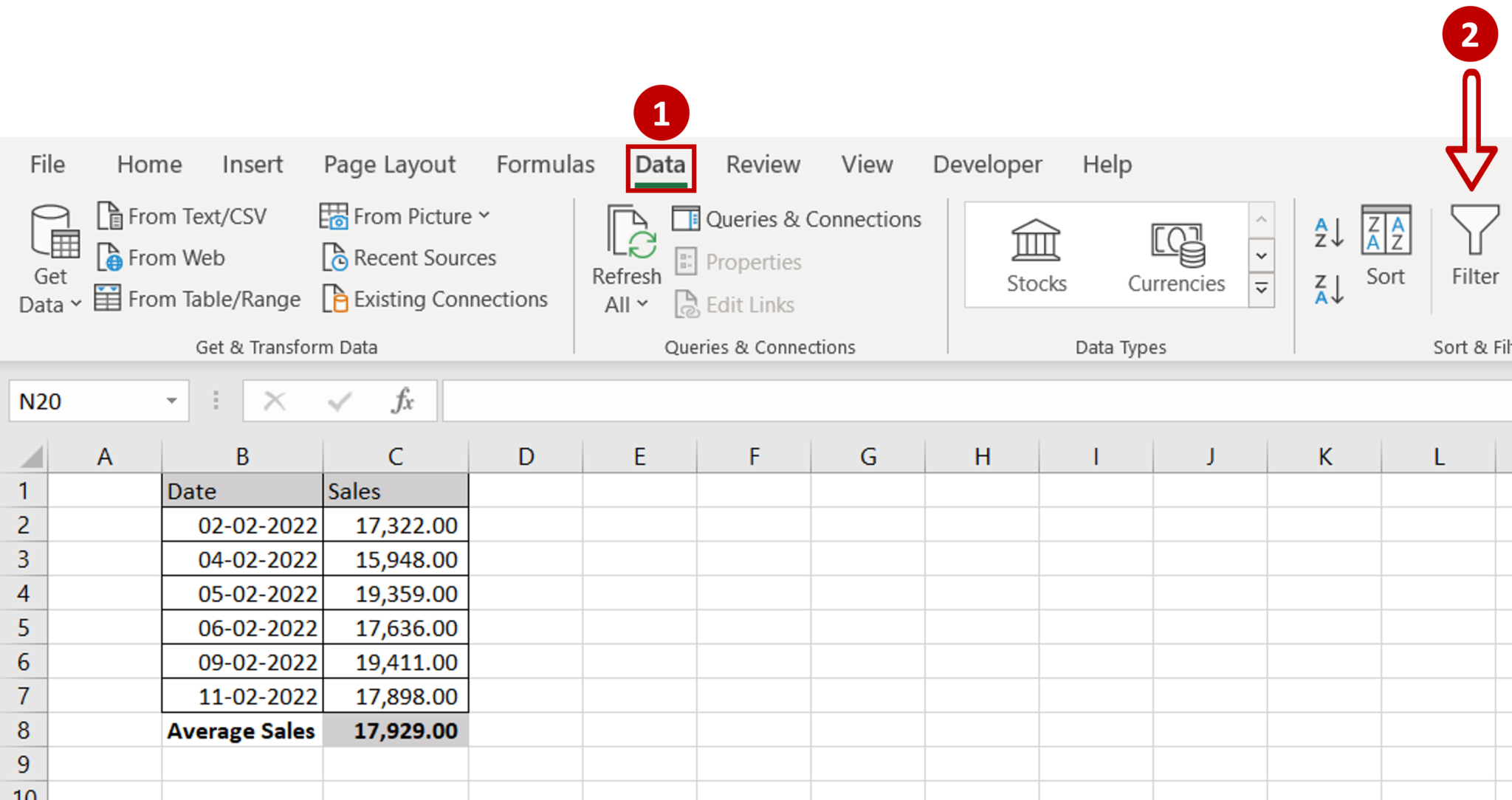
Task: Select column F header
Action: click(754, 457)
